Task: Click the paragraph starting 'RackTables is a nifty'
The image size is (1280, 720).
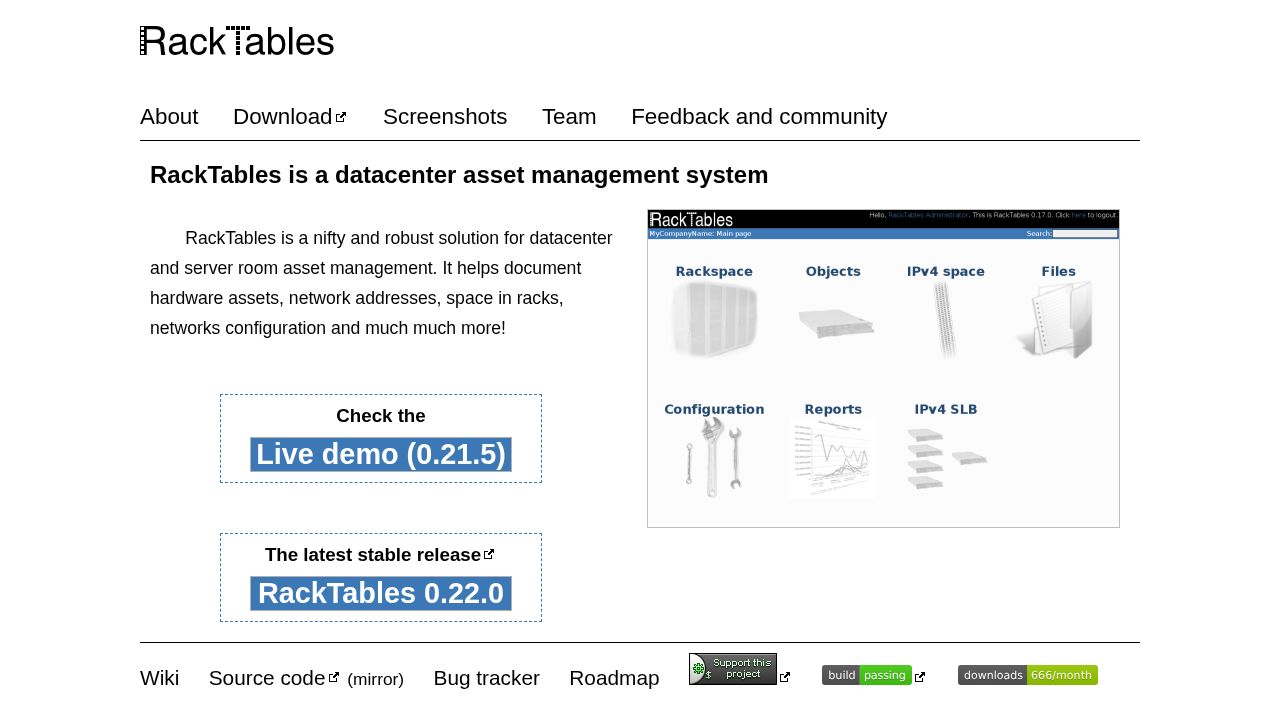Action: pos(381,283)
